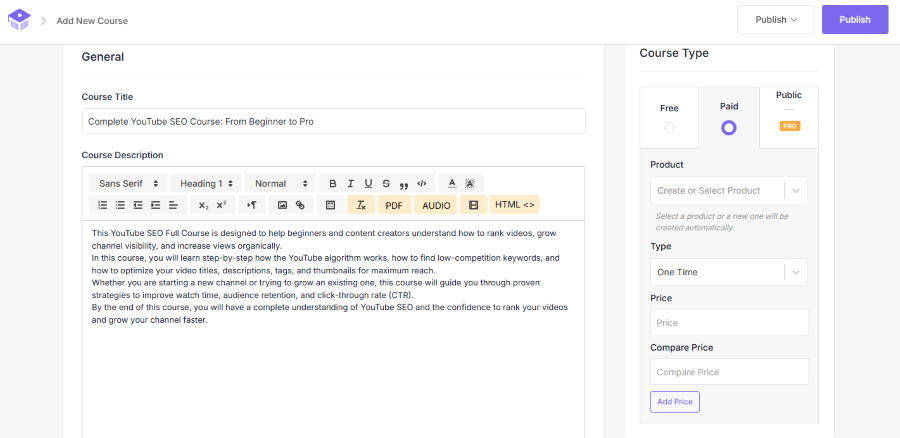Image resolution: width=900 pixels, height=438 pixels.
Task: Underline the selected description text
Action: point(368,184)
